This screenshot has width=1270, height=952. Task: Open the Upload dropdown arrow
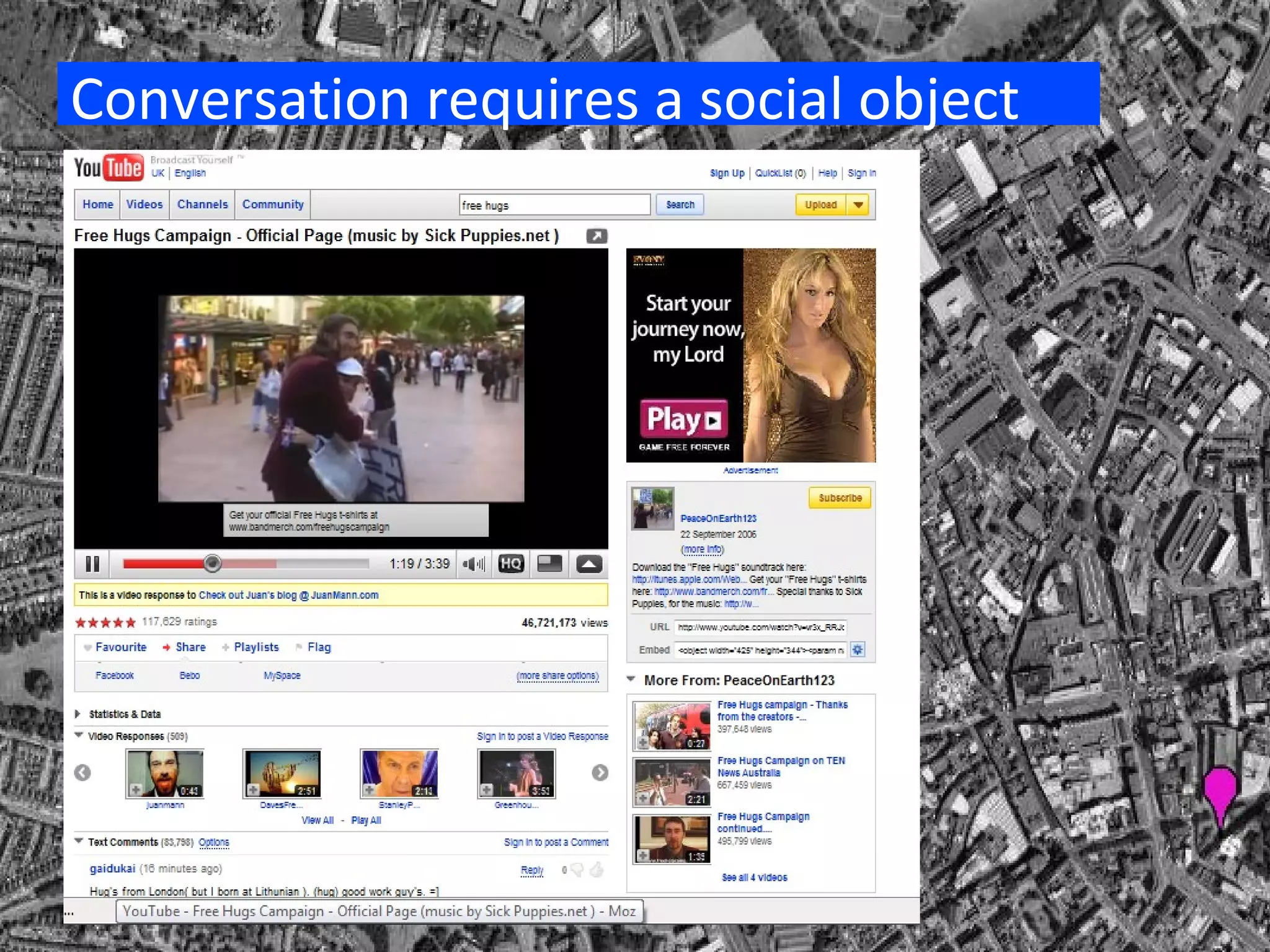click(x=858, y=205)
